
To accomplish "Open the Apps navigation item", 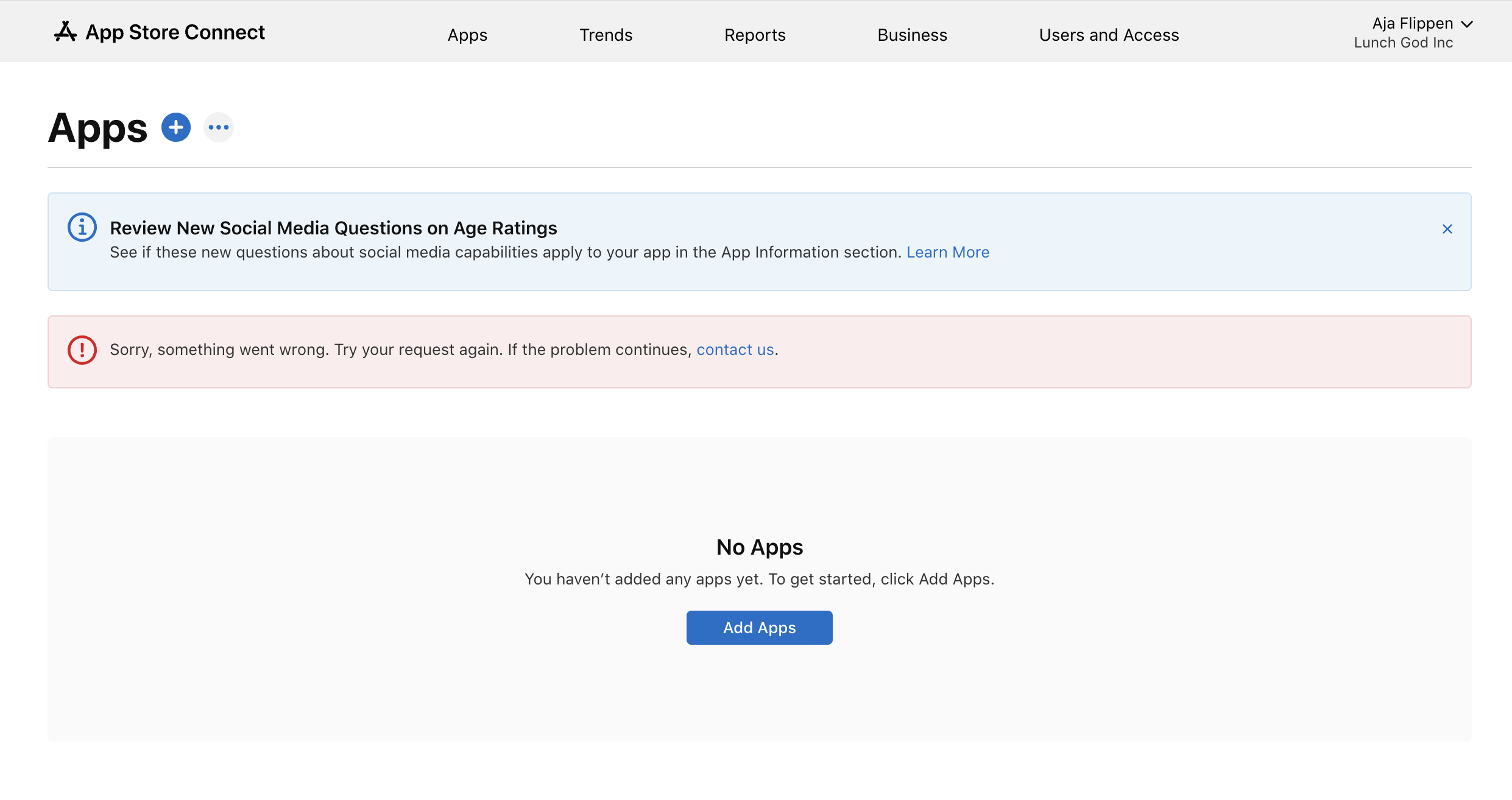I will click(x=467, y=35).
